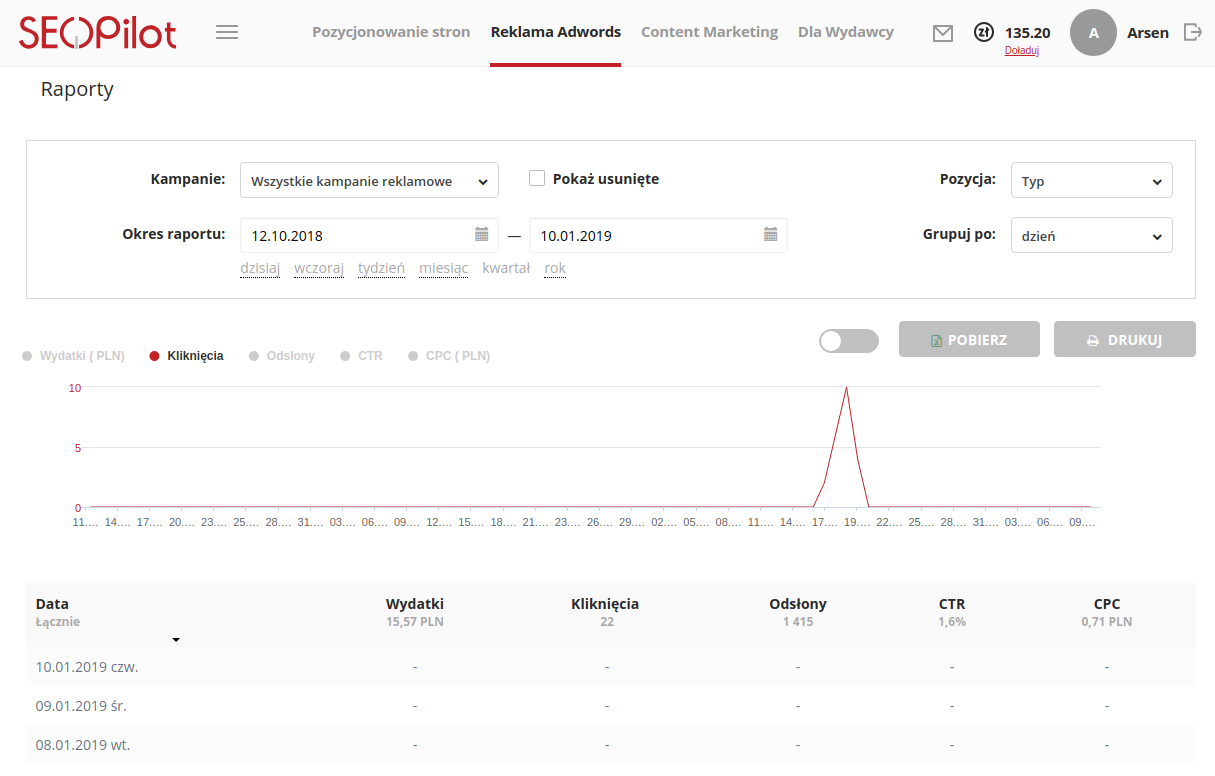Click the logout icon next to Arsen
The height and width of the screenshot is (776, 1215).
pos(1192,32)
